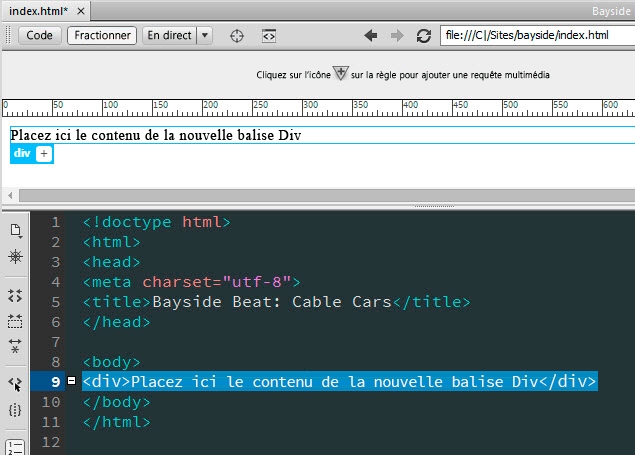Click the asterisk code navigator icon
The width and height of the screenshot is (635, 455).
click(15, 257)
